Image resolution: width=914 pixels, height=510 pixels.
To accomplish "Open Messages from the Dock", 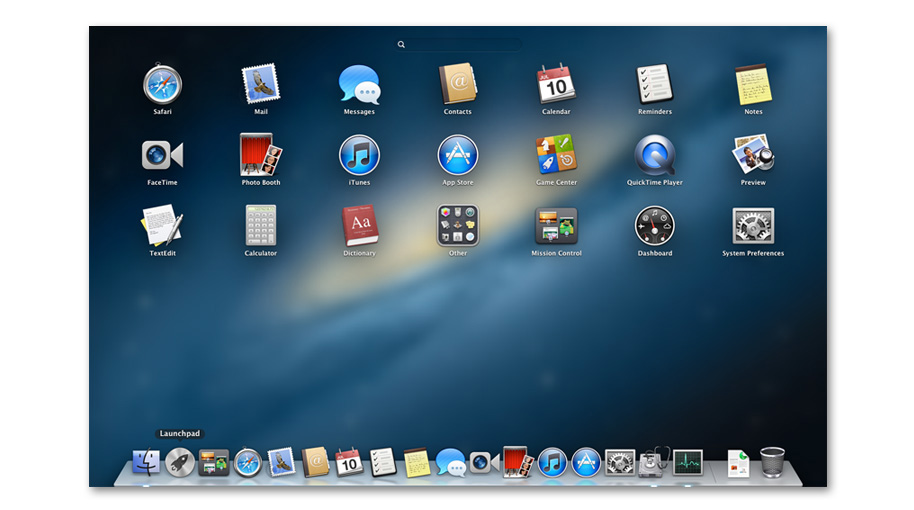I will point(451,463).
